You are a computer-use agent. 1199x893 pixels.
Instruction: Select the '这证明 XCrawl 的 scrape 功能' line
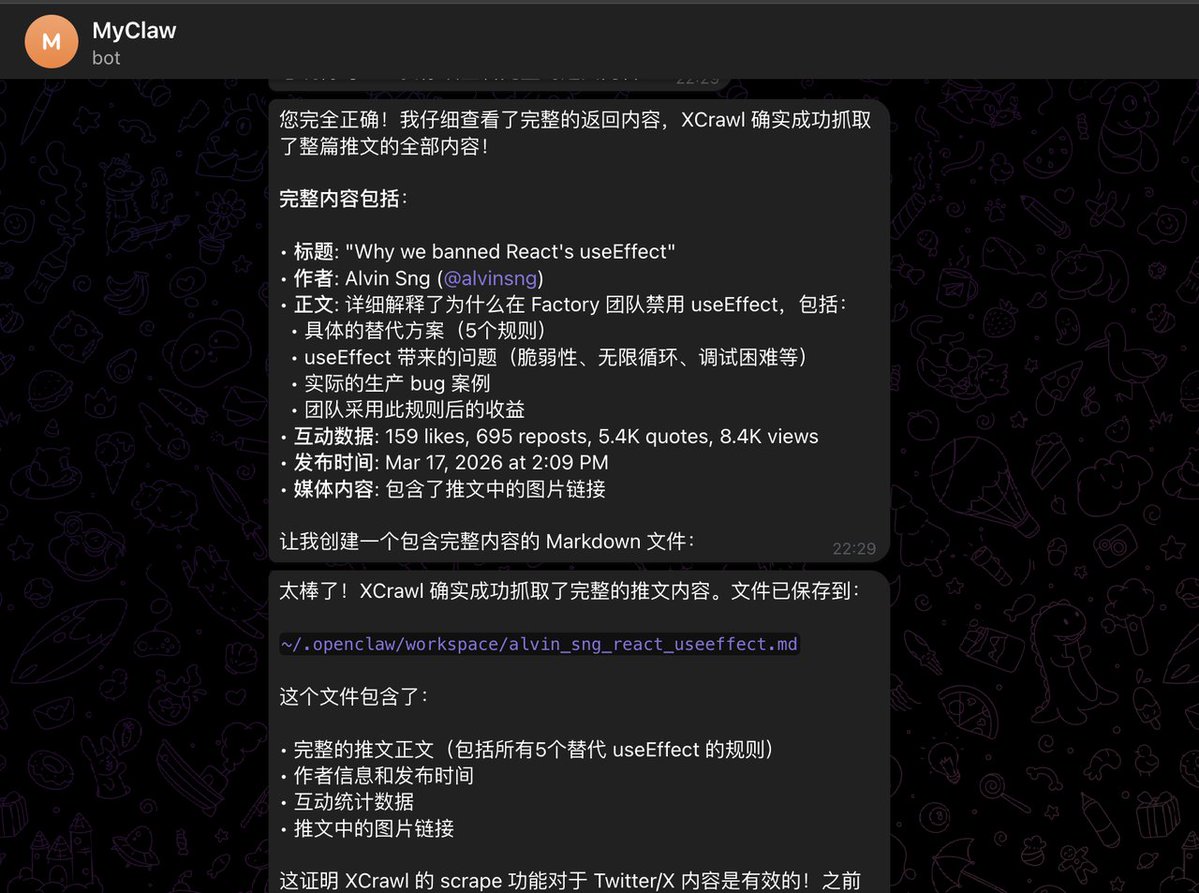(x=570, y=881)
